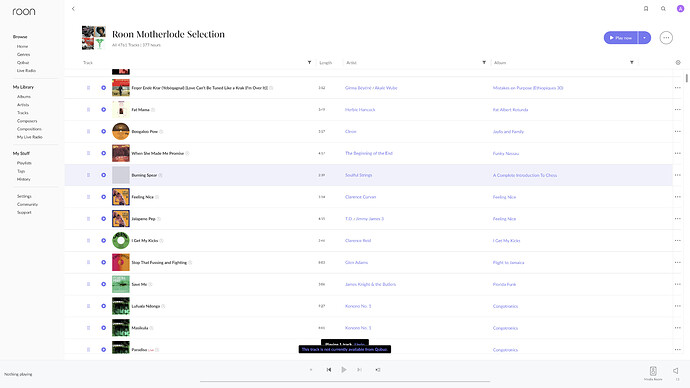Click the play control in footer
The width and height of the screenshot is (690, 388).
[x=344, y=370]
